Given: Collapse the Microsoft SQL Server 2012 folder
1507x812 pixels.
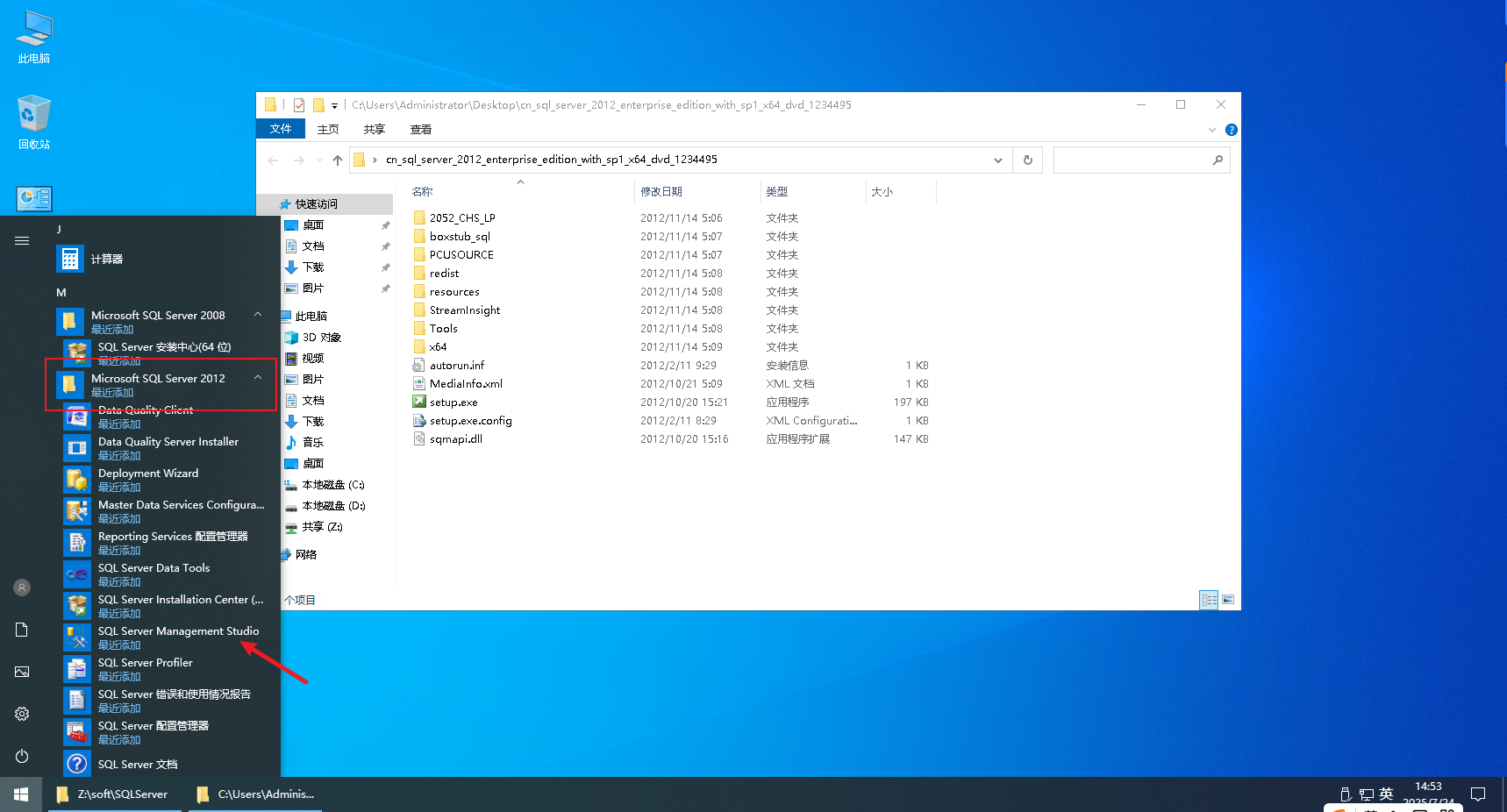Looking at the screenshot, I should point(258,378).
